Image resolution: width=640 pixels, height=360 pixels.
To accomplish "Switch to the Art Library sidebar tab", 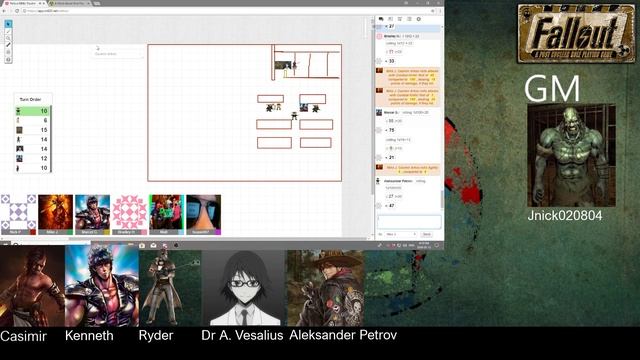I will pyautogui.click(x=391, y=19).
